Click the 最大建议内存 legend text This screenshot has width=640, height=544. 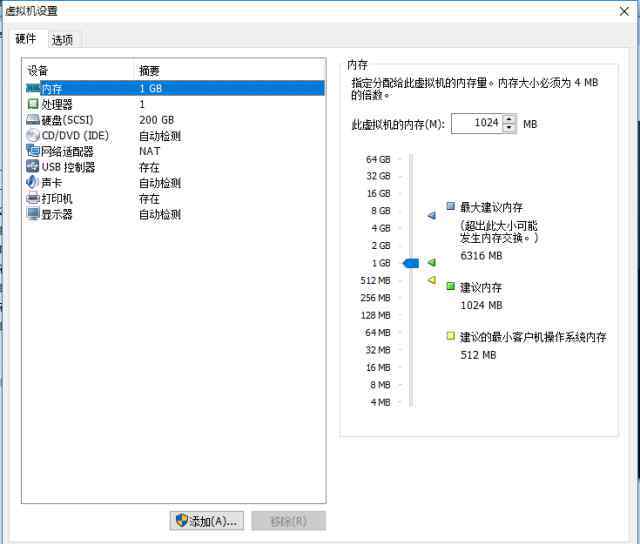[491, 207]
